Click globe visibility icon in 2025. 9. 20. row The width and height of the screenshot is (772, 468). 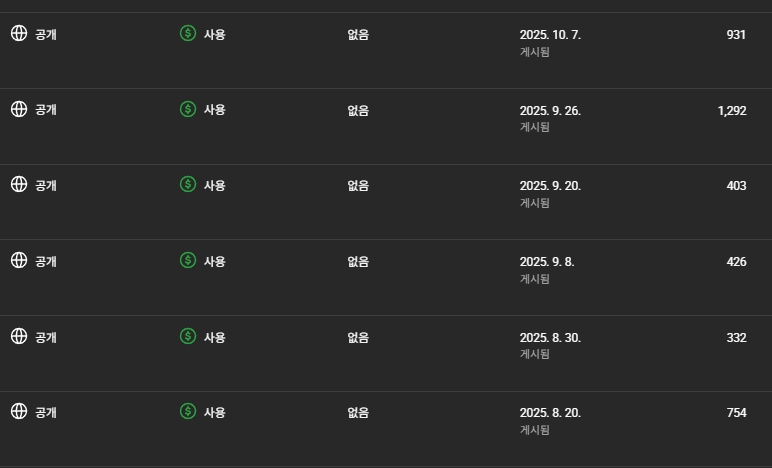click(18, 184)
